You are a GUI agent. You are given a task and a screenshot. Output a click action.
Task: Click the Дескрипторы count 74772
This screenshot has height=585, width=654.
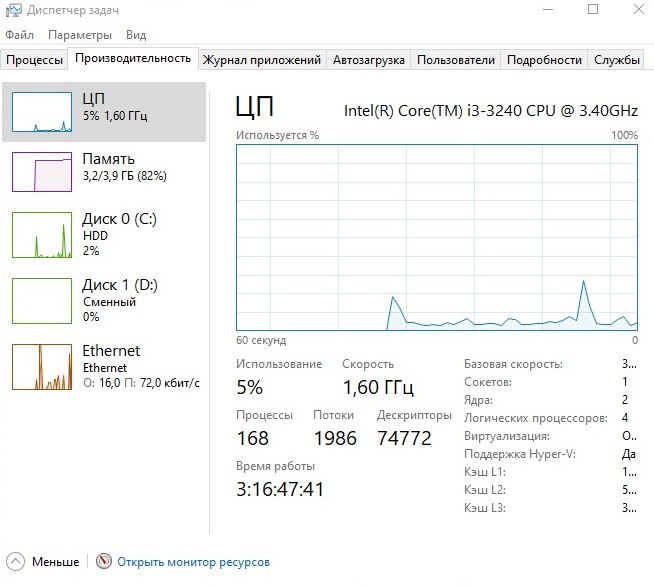[x=404, y=438]
